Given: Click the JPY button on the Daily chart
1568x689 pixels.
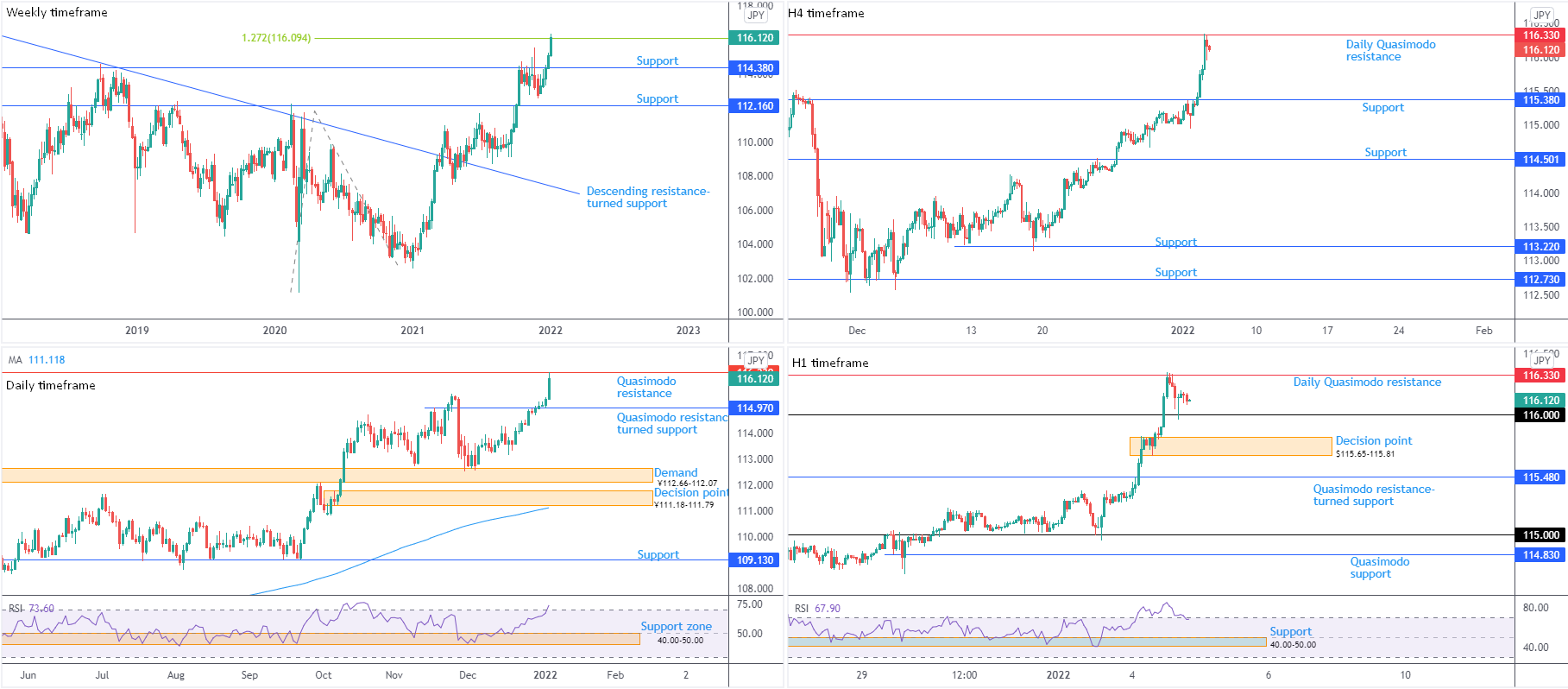Looking at the screenshot, I should 756,361.
